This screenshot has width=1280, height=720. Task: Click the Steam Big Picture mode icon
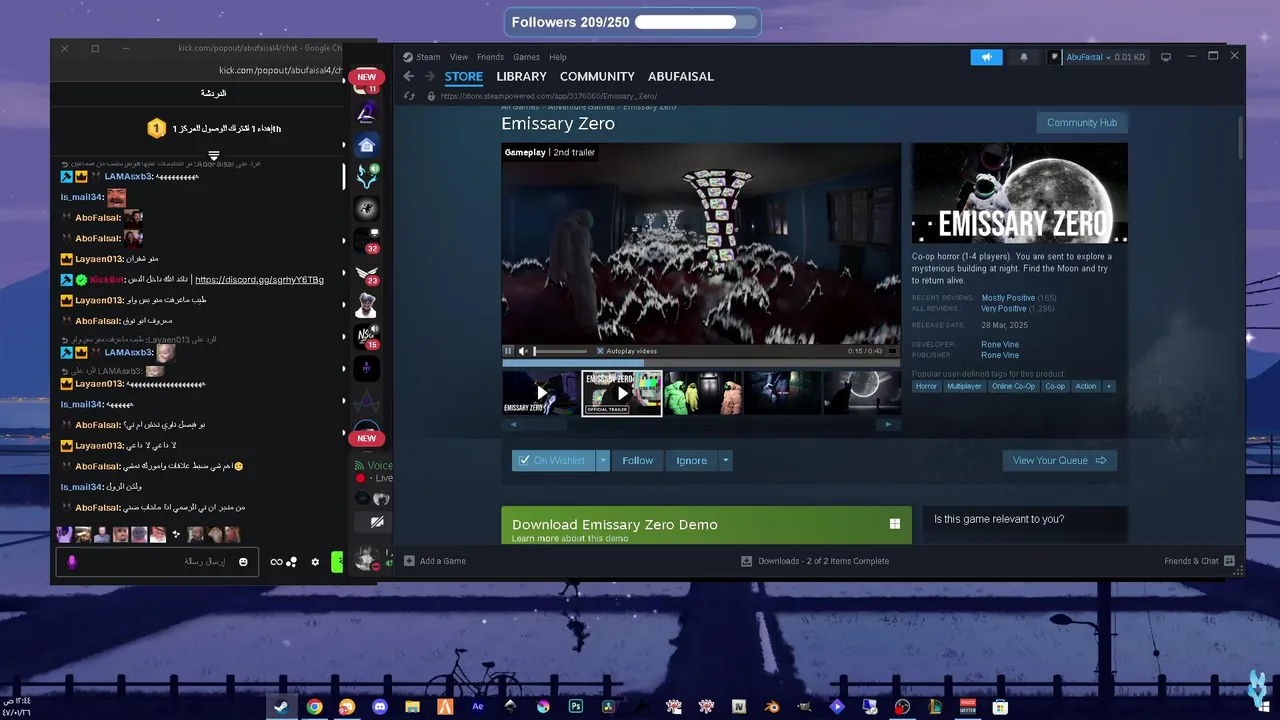1165,57
